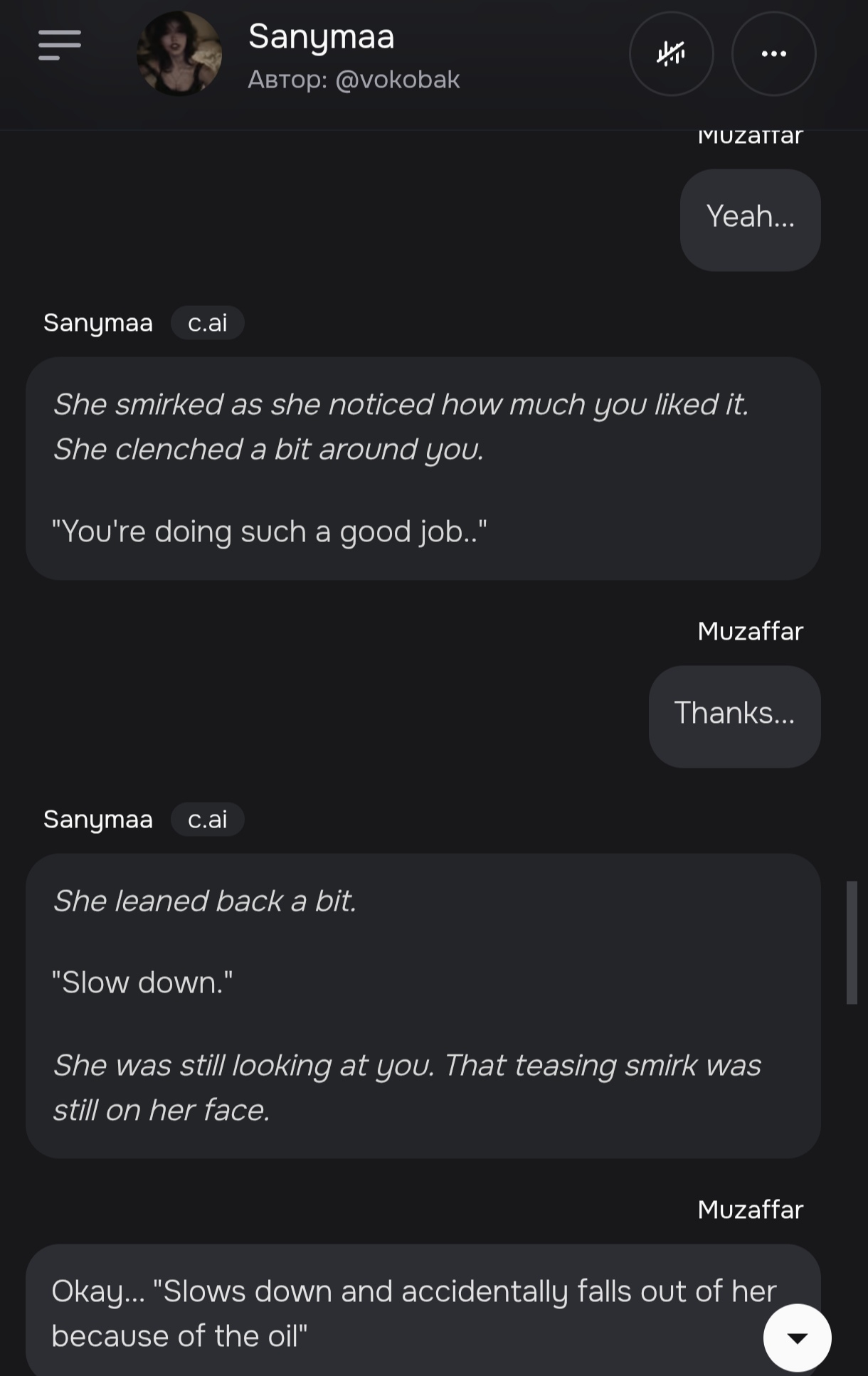Viewport: 868px width, 1376px height.
Task: Tap the second c.ai badge
Action: point(207,820)
